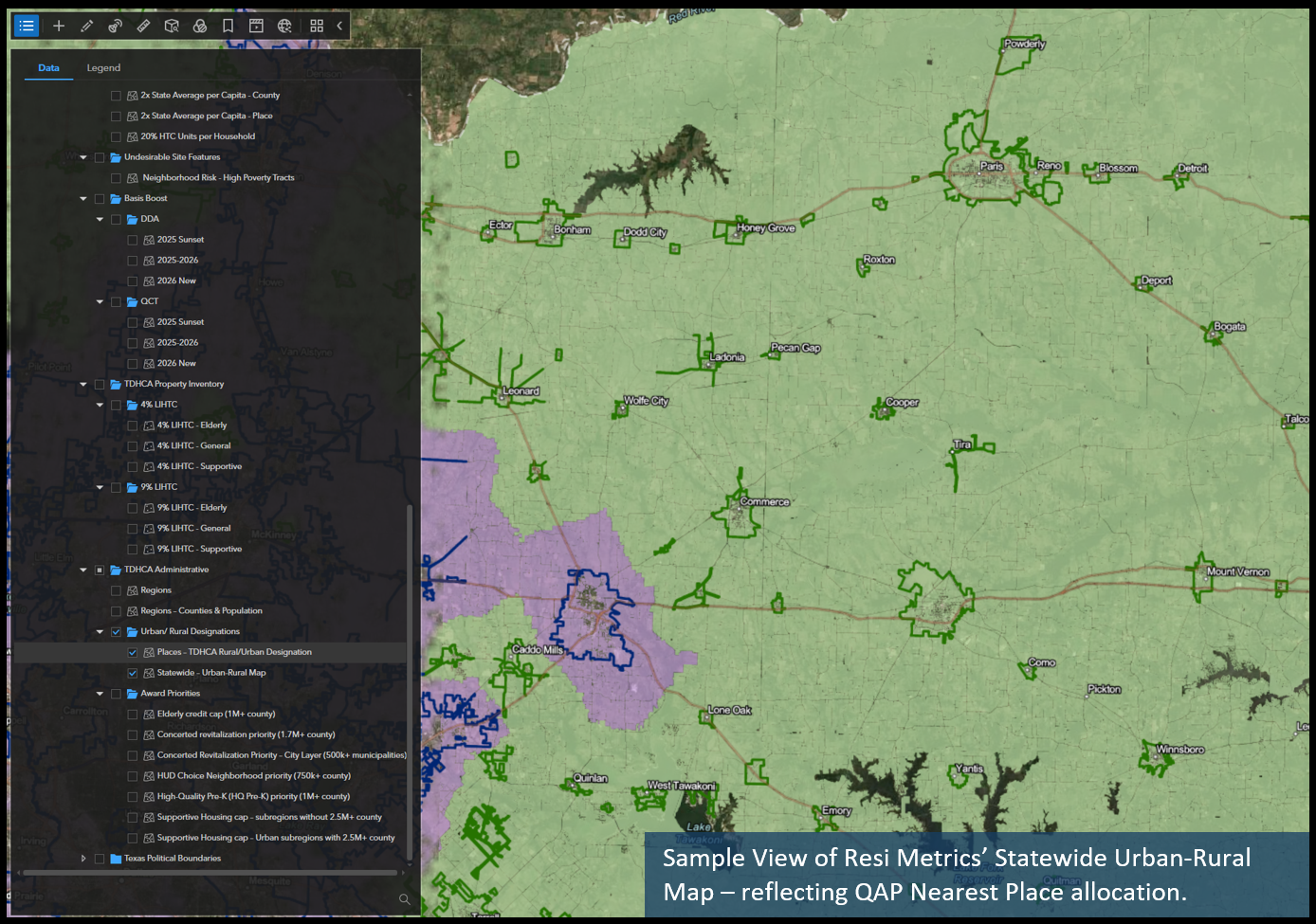This screenshot has width=1316, height=924.
Task: Open the Bookmarks widget
Action: [228, 26]
